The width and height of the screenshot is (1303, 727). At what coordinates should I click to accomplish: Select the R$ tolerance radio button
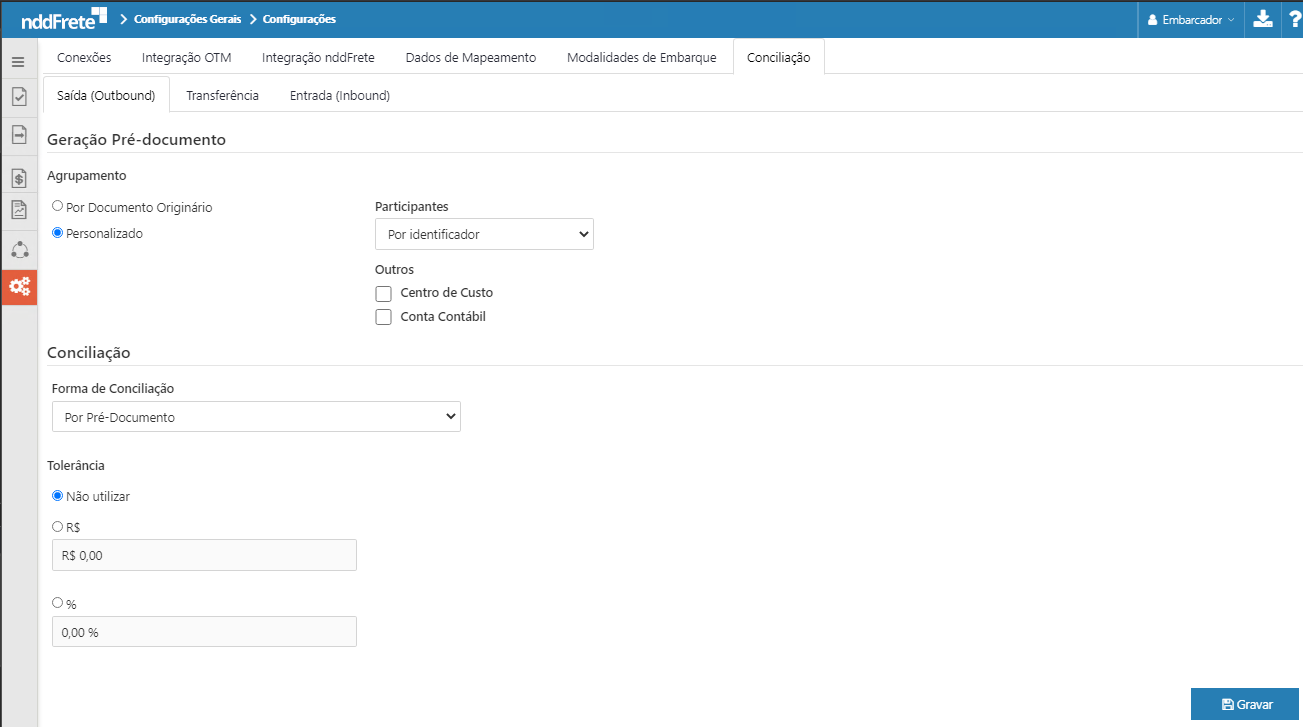[58, 526]
